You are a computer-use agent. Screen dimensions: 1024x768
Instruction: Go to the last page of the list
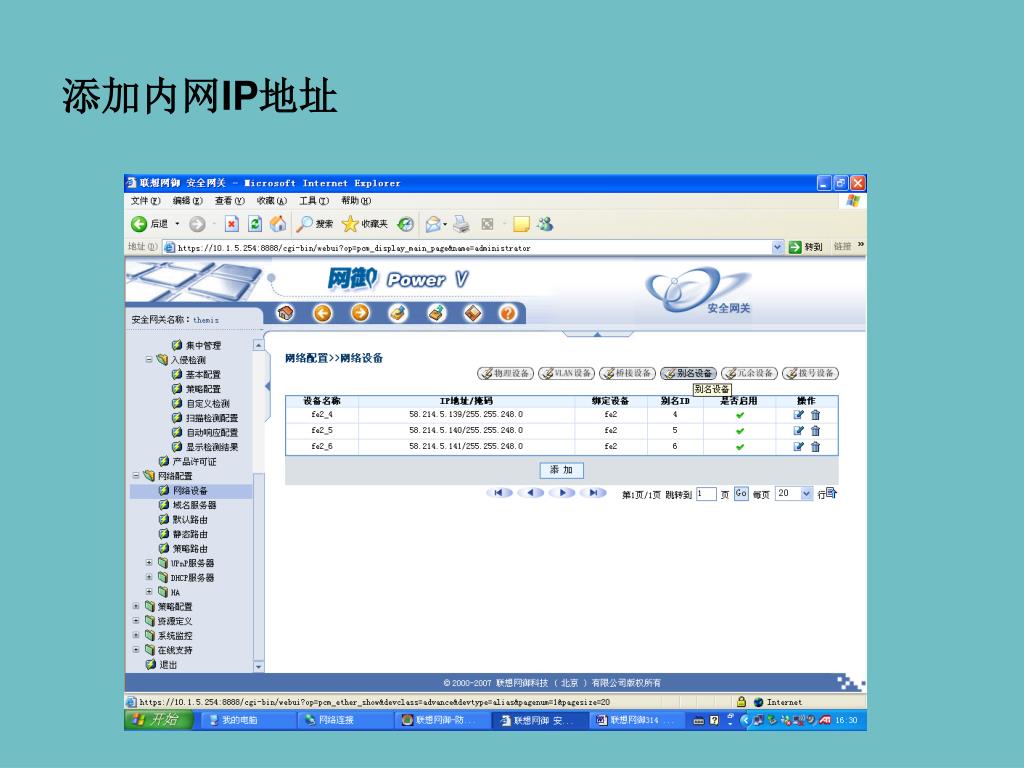(x=594, y=493)
